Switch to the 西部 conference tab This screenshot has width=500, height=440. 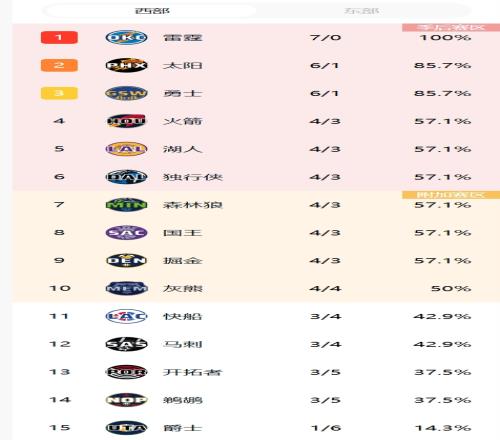point(150,11)
